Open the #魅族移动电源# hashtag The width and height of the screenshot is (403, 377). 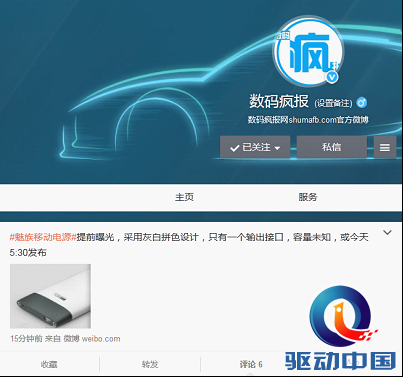click(43, 237)
